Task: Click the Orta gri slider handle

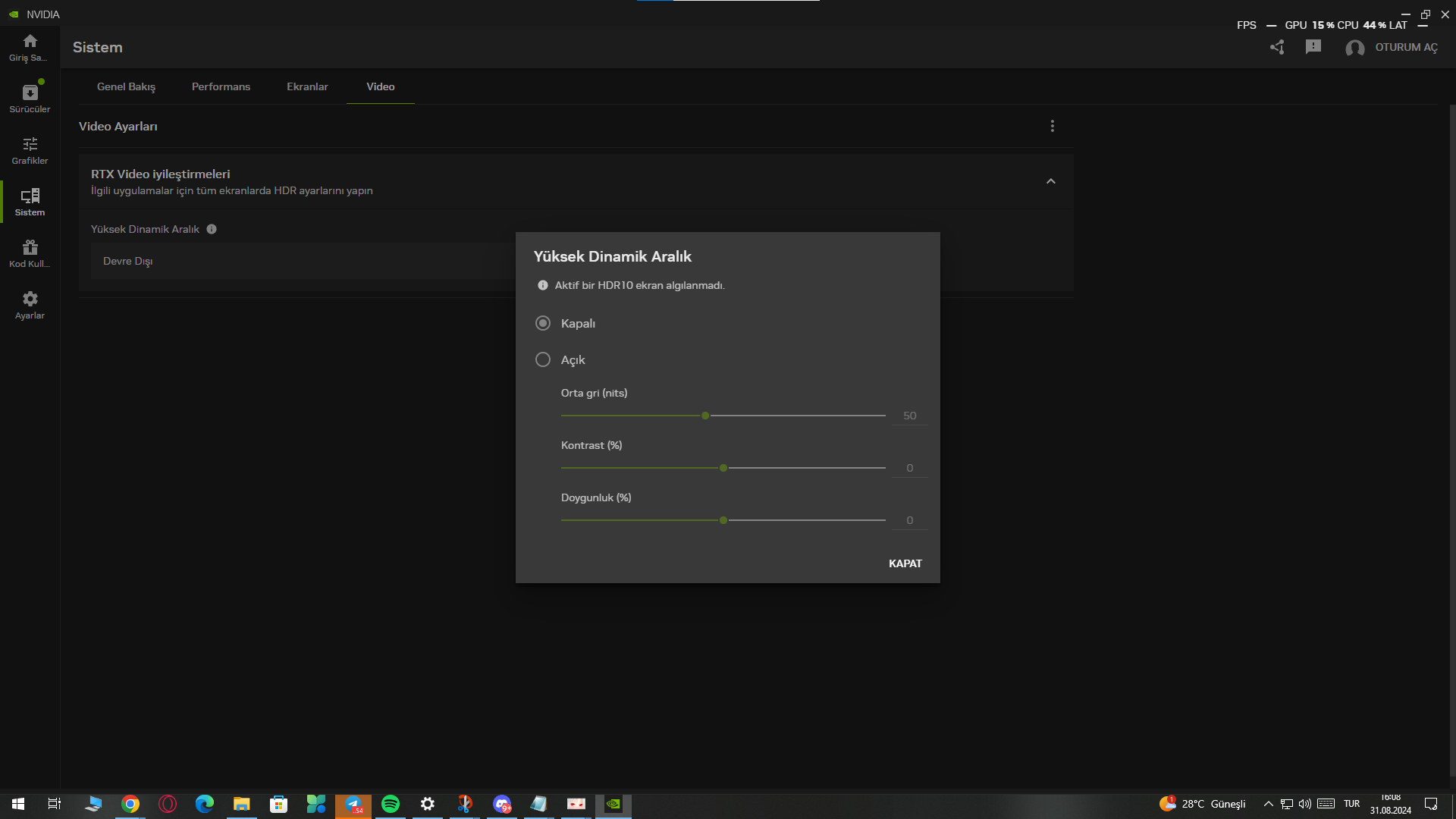Action: pos(705,416)
